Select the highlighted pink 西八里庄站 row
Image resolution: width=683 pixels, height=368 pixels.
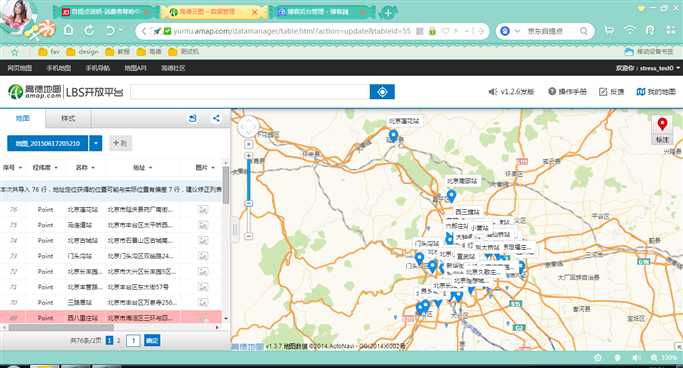111,317
